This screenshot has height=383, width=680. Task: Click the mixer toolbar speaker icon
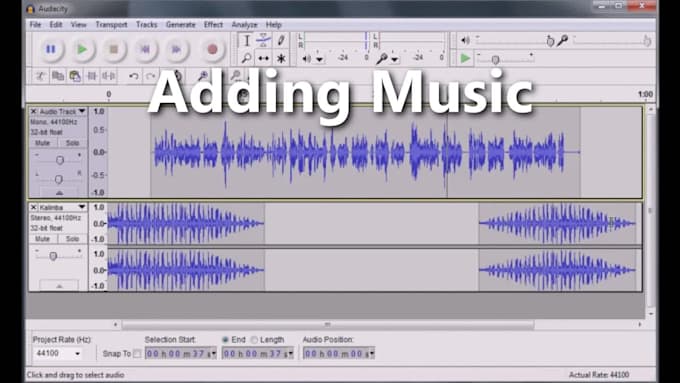click(465, 41)
